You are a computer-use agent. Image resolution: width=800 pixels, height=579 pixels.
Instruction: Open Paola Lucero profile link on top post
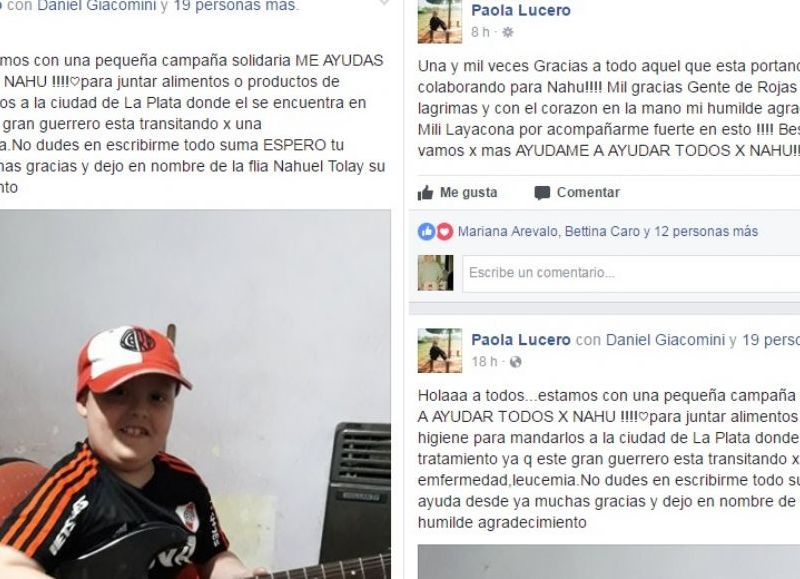coord(520,10)
